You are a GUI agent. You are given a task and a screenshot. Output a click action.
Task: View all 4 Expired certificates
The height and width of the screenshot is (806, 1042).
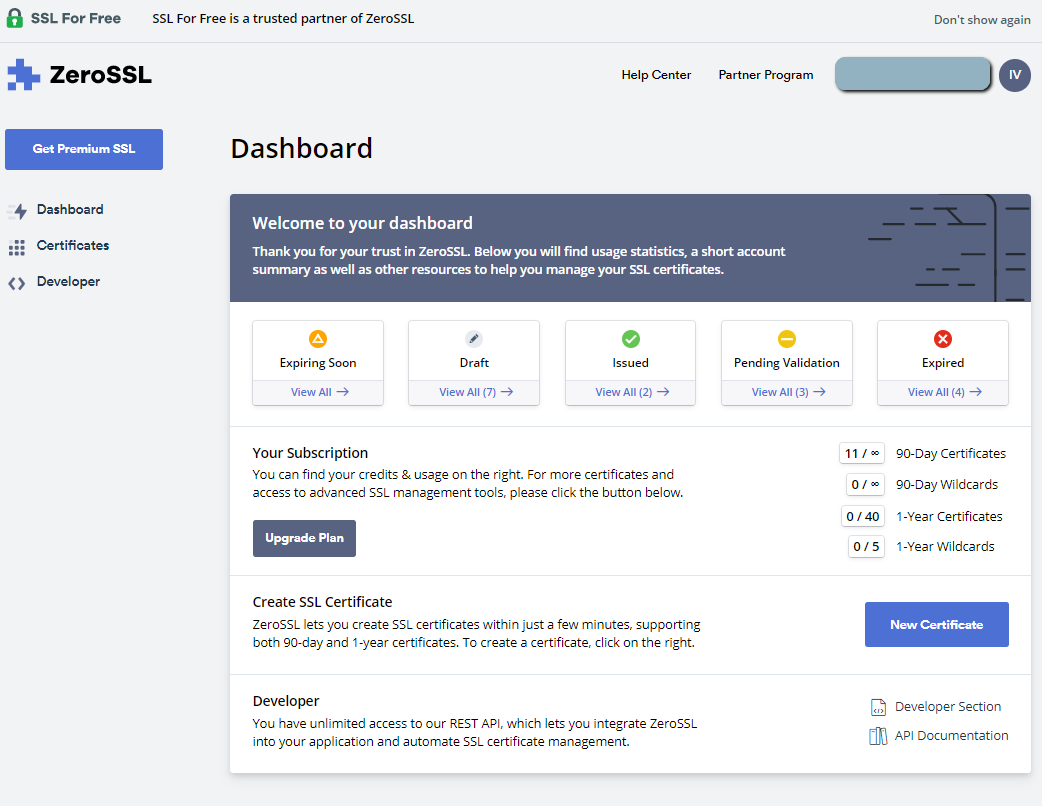click(944, 392)
